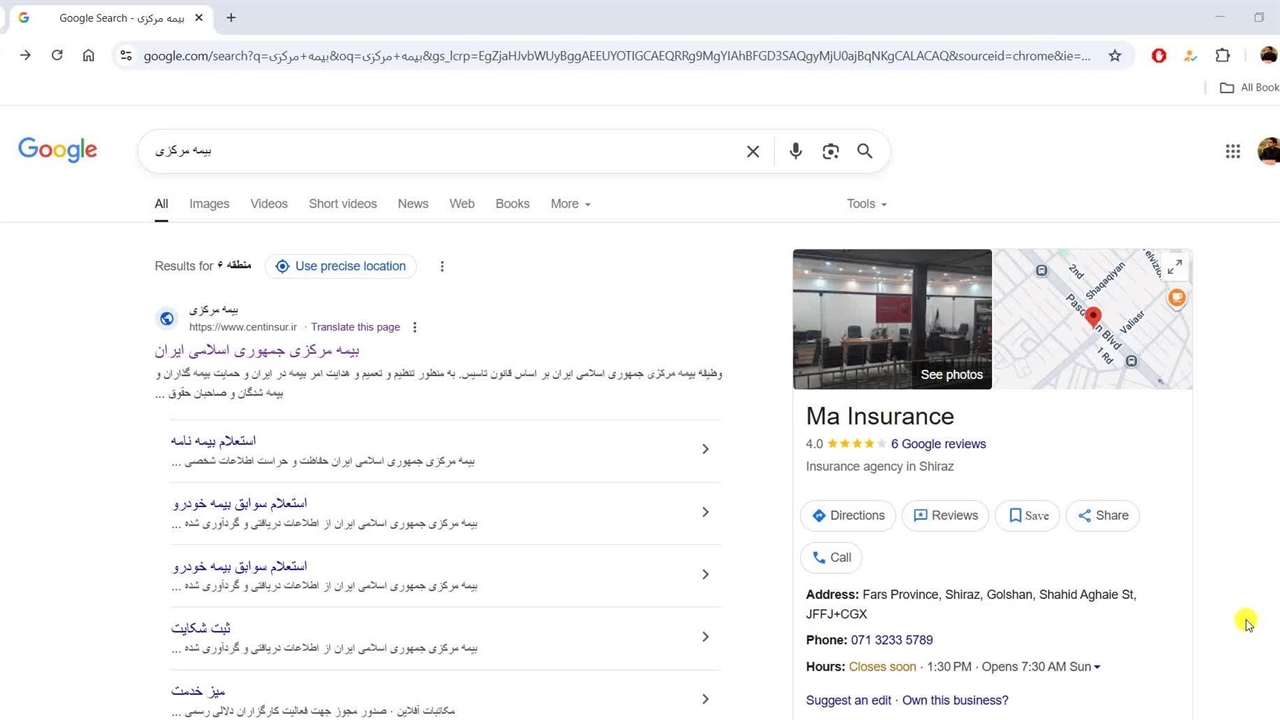Image resolution: width=1280 pixels, height=720 pixels.
Task: Open the Google apps grid
Action: tap(1232, 151)
